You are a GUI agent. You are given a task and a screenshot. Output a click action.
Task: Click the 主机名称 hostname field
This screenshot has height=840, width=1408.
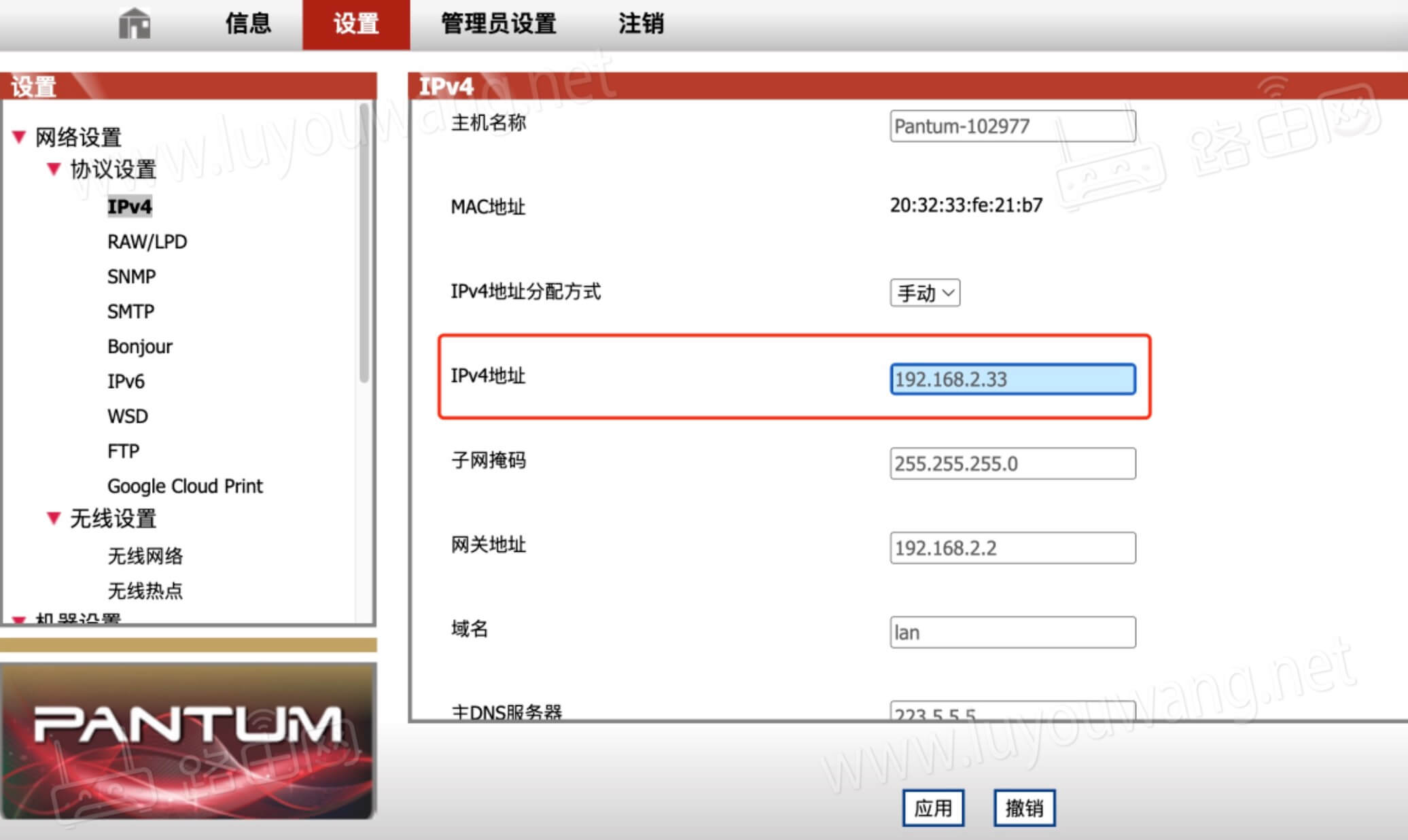click(x=1012, y=126)
